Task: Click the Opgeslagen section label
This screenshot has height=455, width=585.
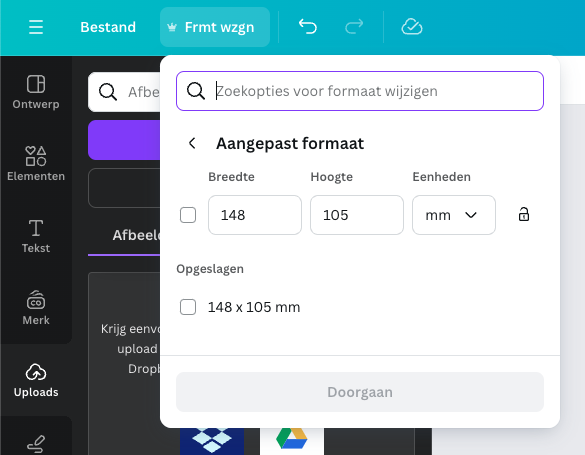Action: click(x=210, y=269)
